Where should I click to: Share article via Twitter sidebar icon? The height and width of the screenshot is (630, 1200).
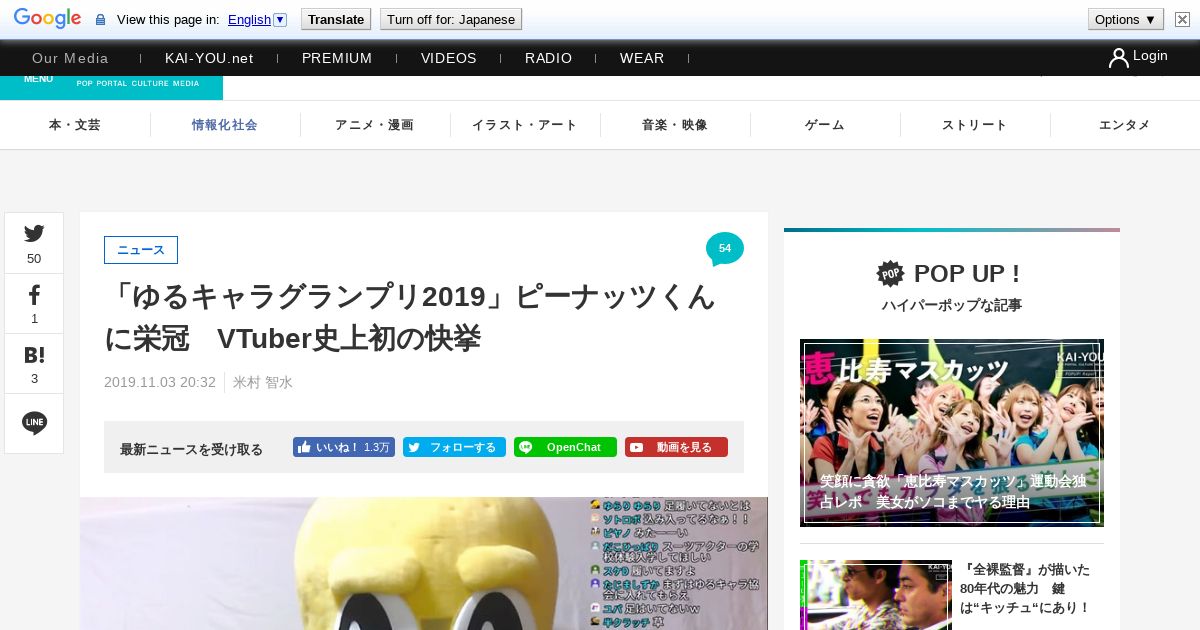[x=34, y=243]
